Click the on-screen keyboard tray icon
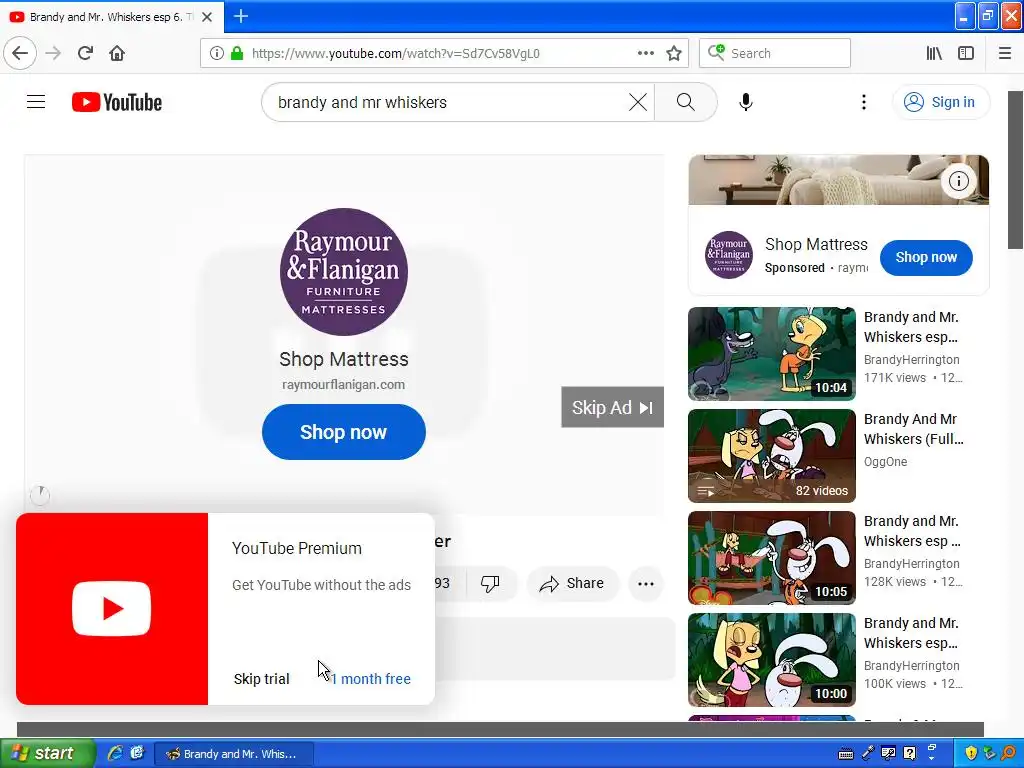Image resolution: width=1024 pixels, height=768 pixels. [846, 754]
